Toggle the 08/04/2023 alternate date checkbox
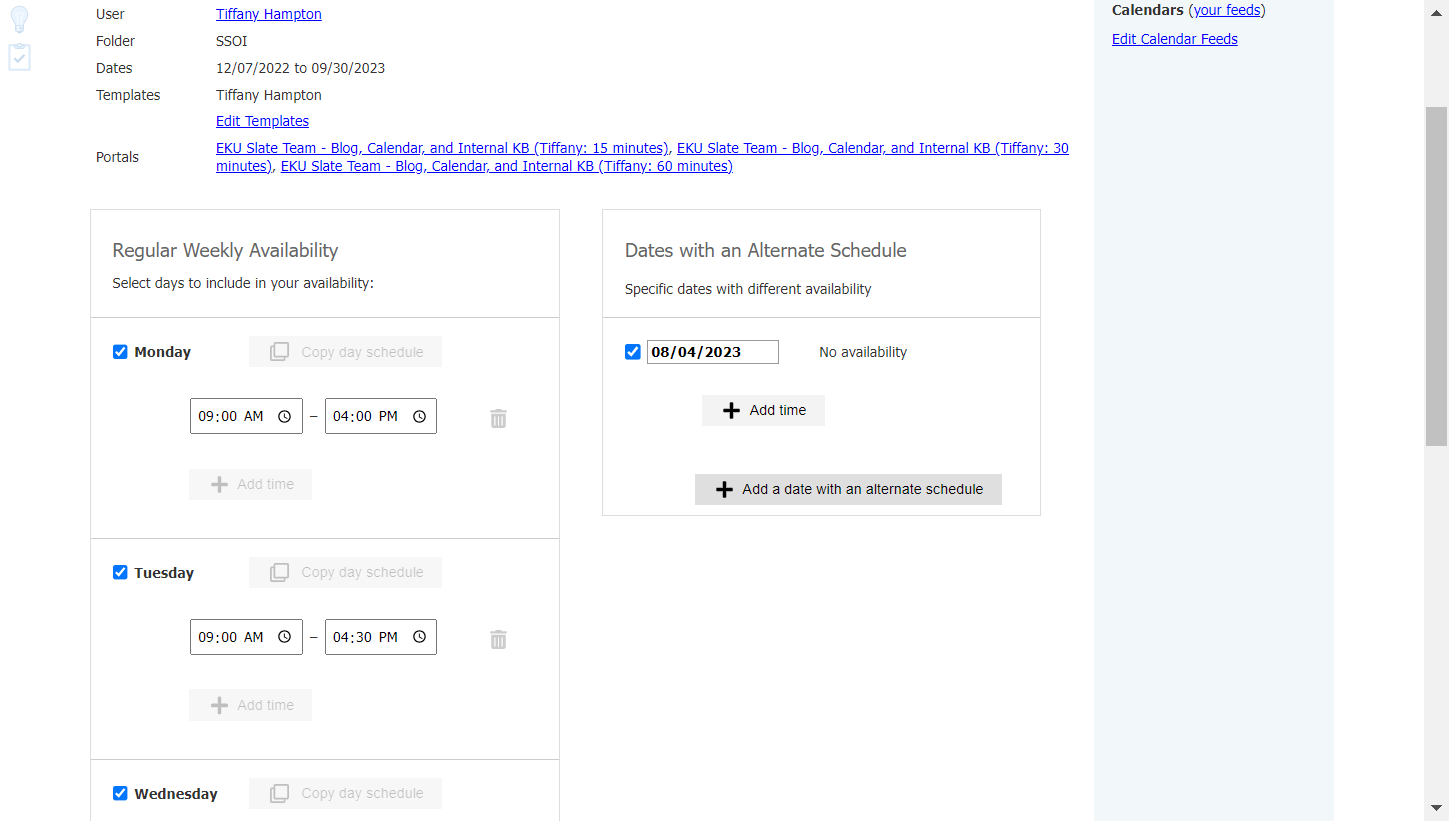The image size is (1449, 821). (632, 352)
